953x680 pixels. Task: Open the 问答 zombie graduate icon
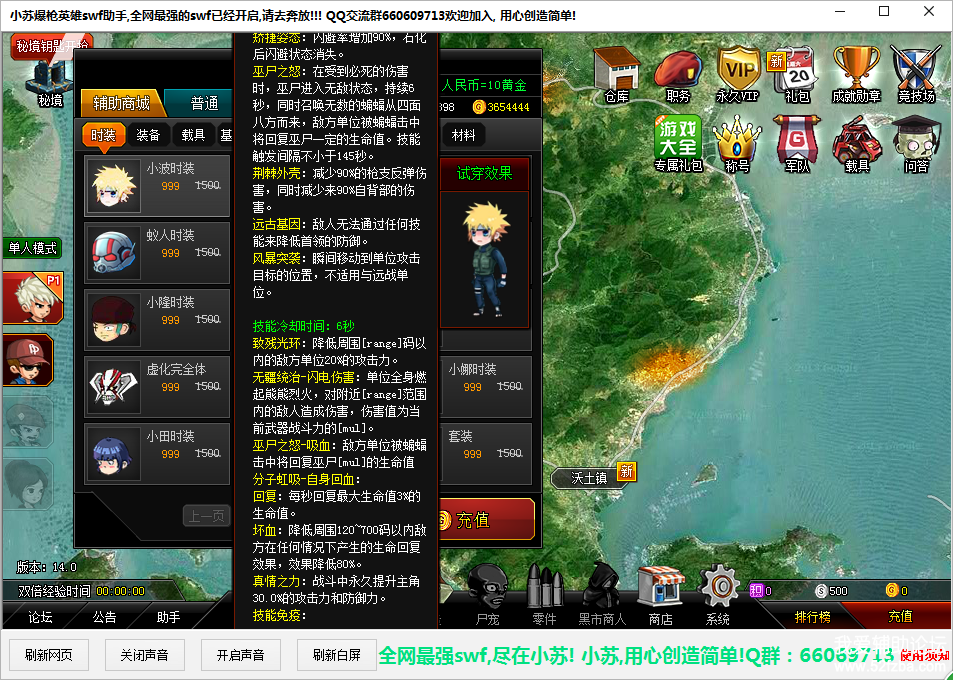916,144
